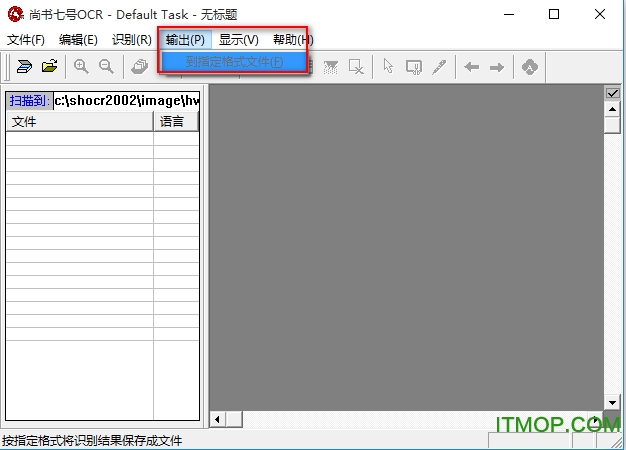Image resolution: width=626 pixels, height=450 pixels.
Task: Open the 显示(V) menu
Action: point(238,40)
